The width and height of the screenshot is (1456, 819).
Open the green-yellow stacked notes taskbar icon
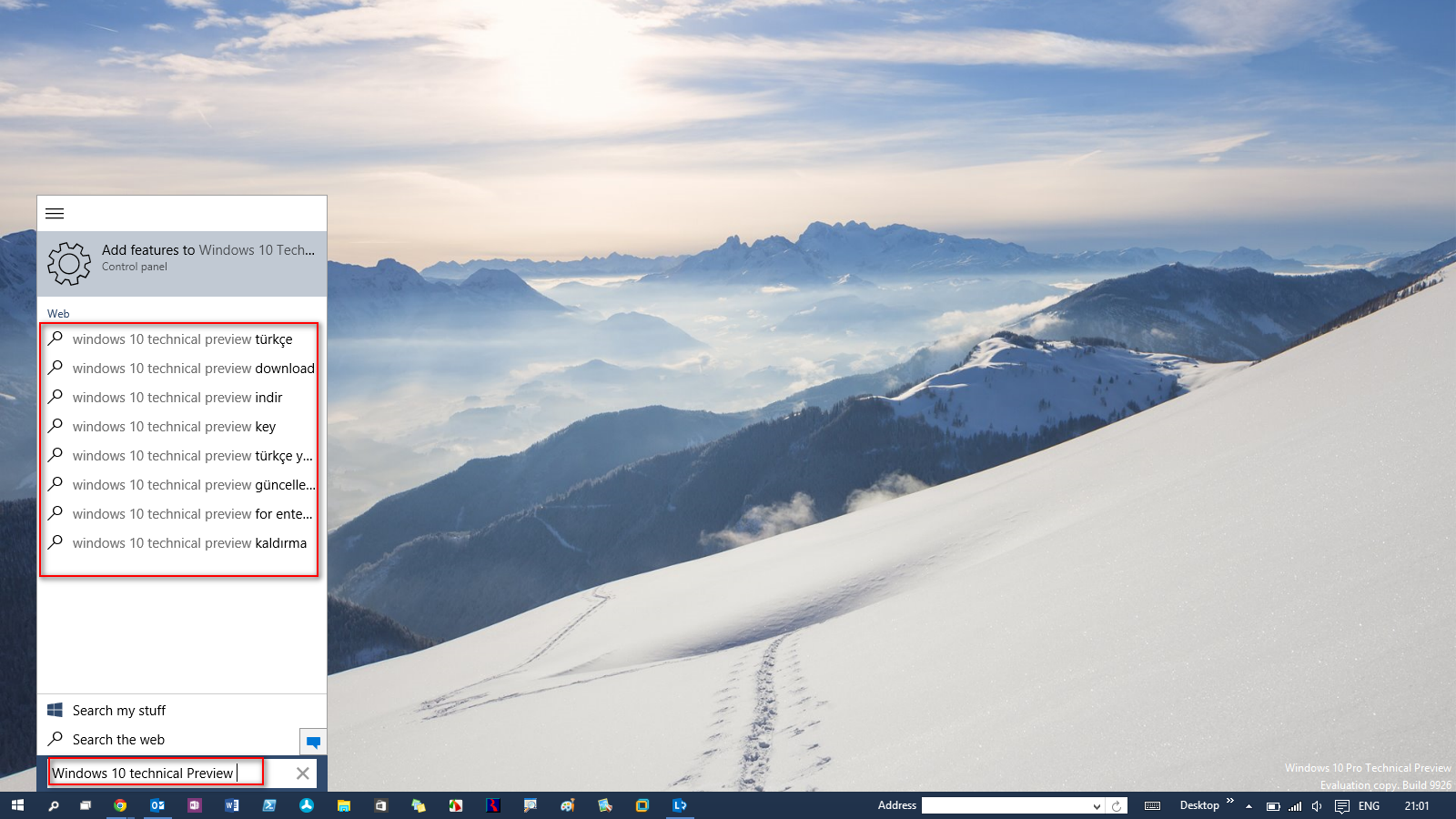pyautogui.click(x=419, y=805)
